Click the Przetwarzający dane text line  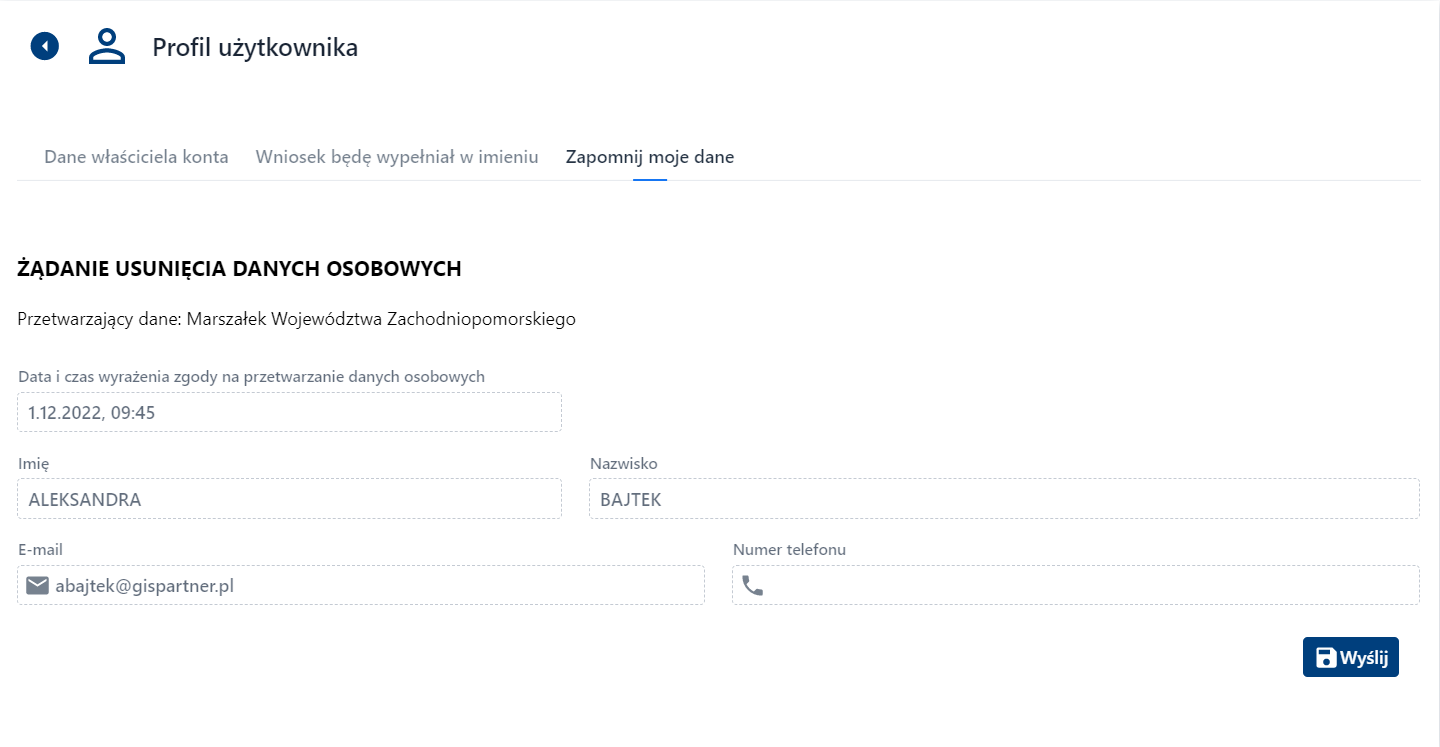pos(296,318)
